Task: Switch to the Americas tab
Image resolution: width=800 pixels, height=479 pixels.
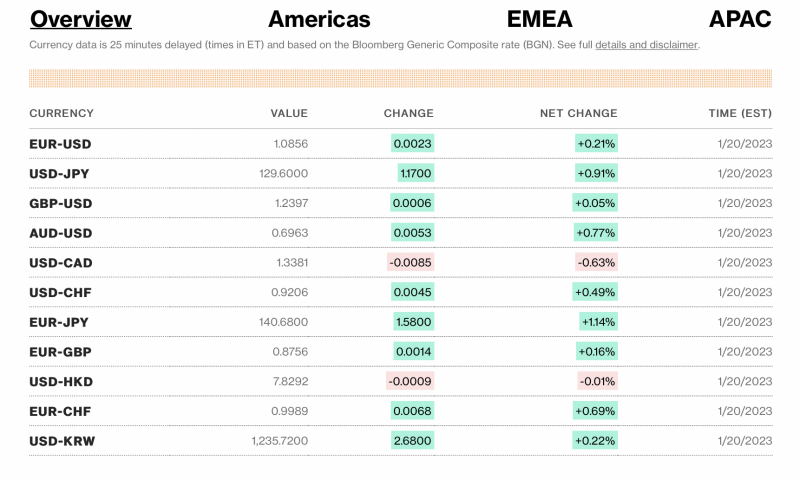Action: 319,19
